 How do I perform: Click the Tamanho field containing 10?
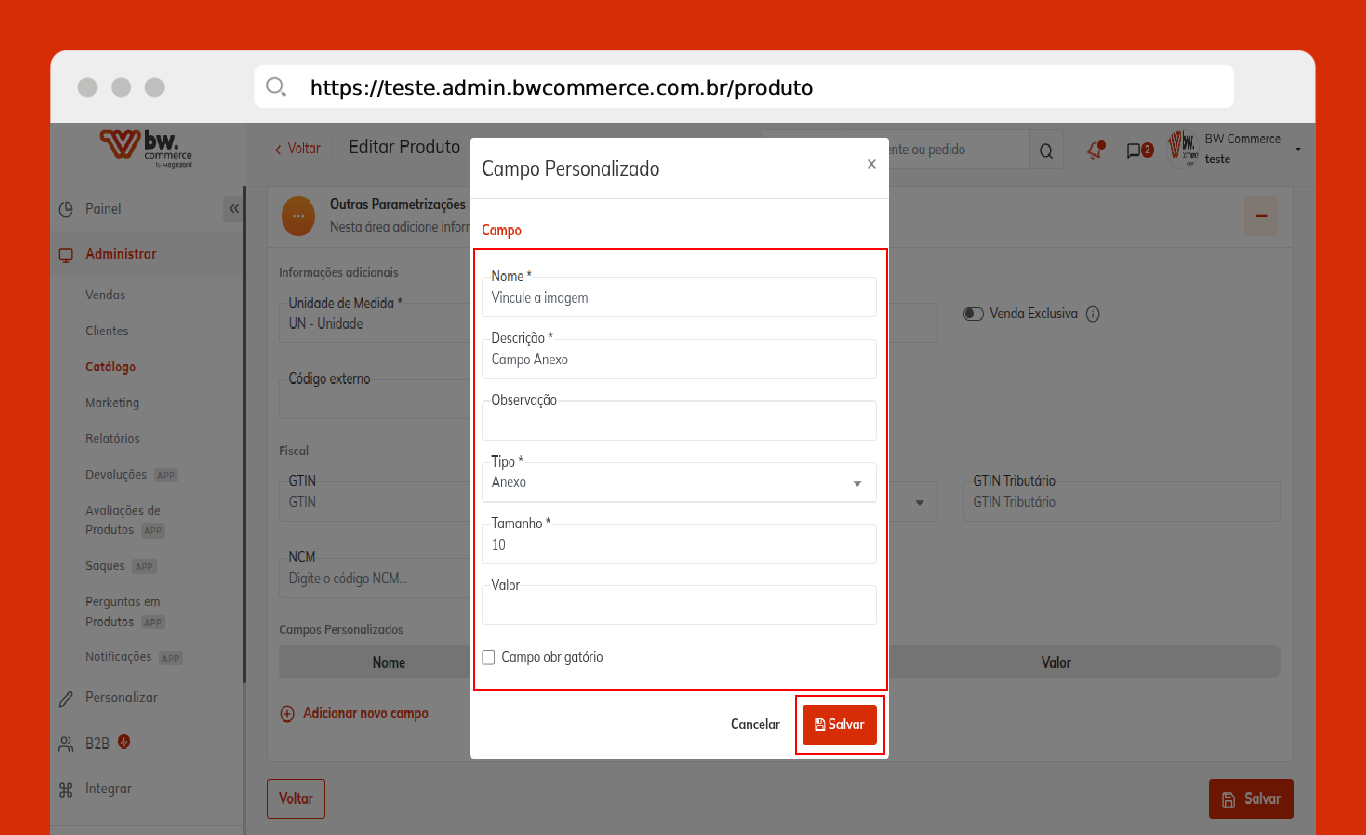(679, 545)
